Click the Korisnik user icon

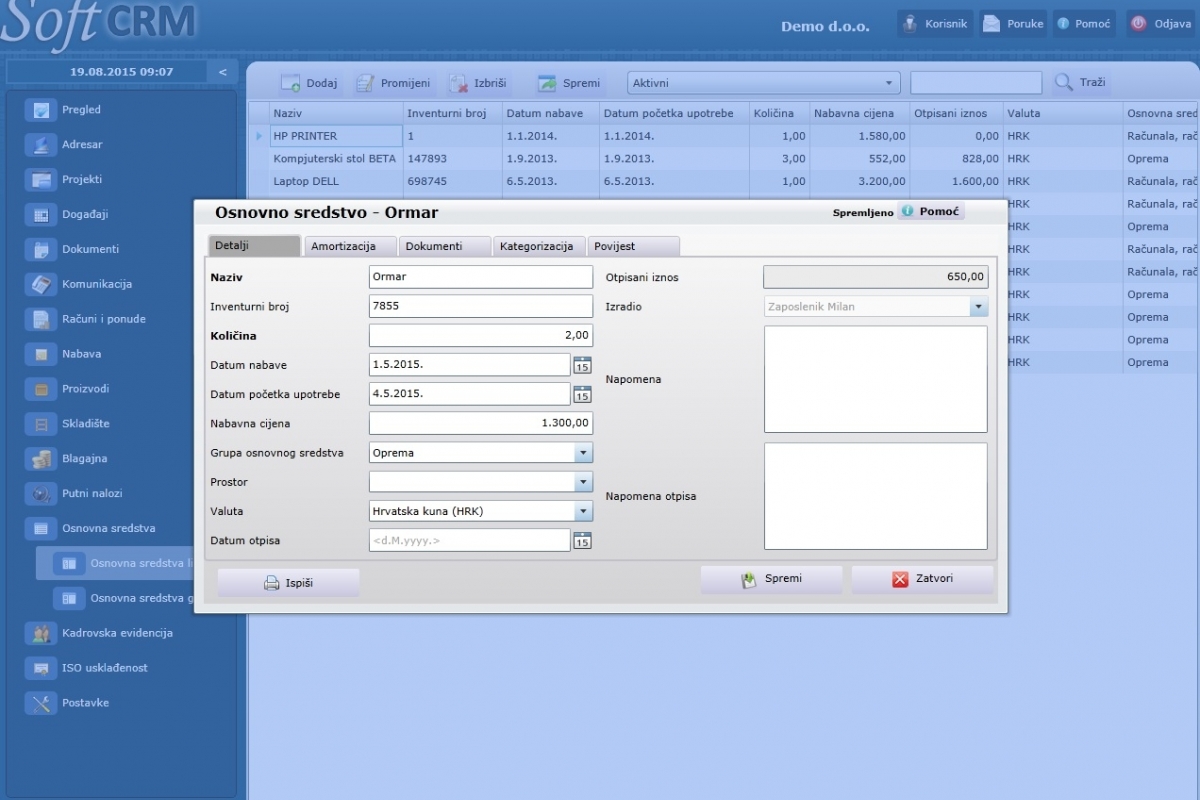pyautogui.click(x=910, y=24)
